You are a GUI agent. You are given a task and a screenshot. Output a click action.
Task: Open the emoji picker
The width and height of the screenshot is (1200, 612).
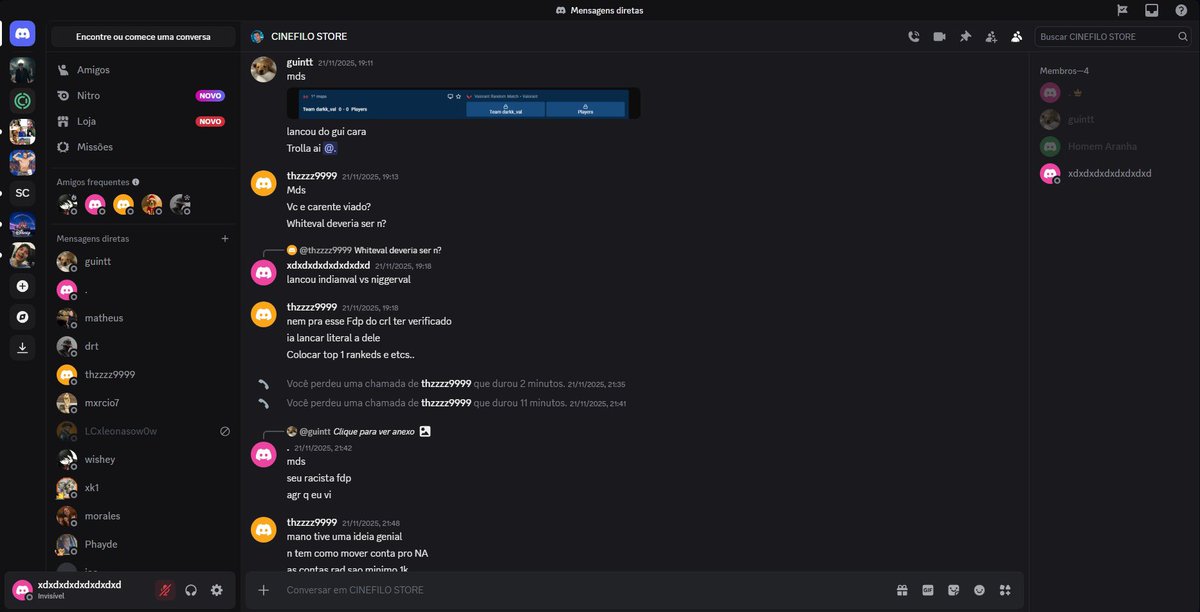979,590
